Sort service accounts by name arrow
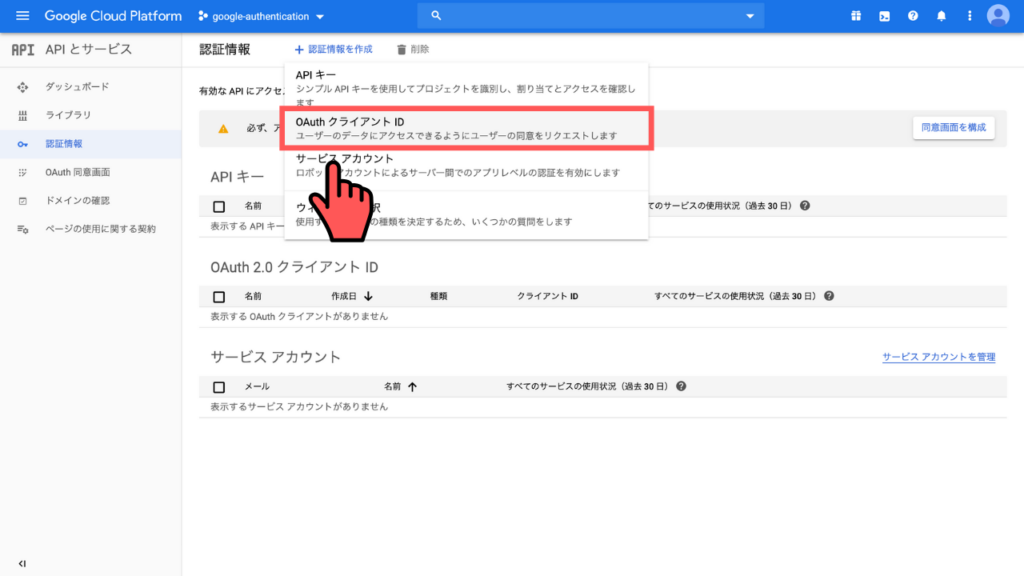 412,387
